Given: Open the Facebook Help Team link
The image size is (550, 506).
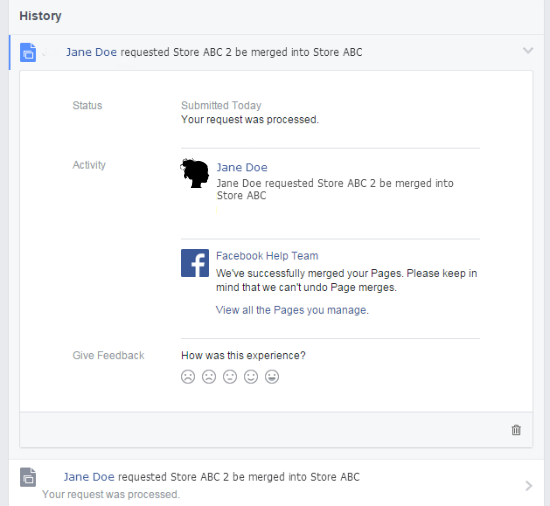Looking at the screenshot, I should (267, 256).
